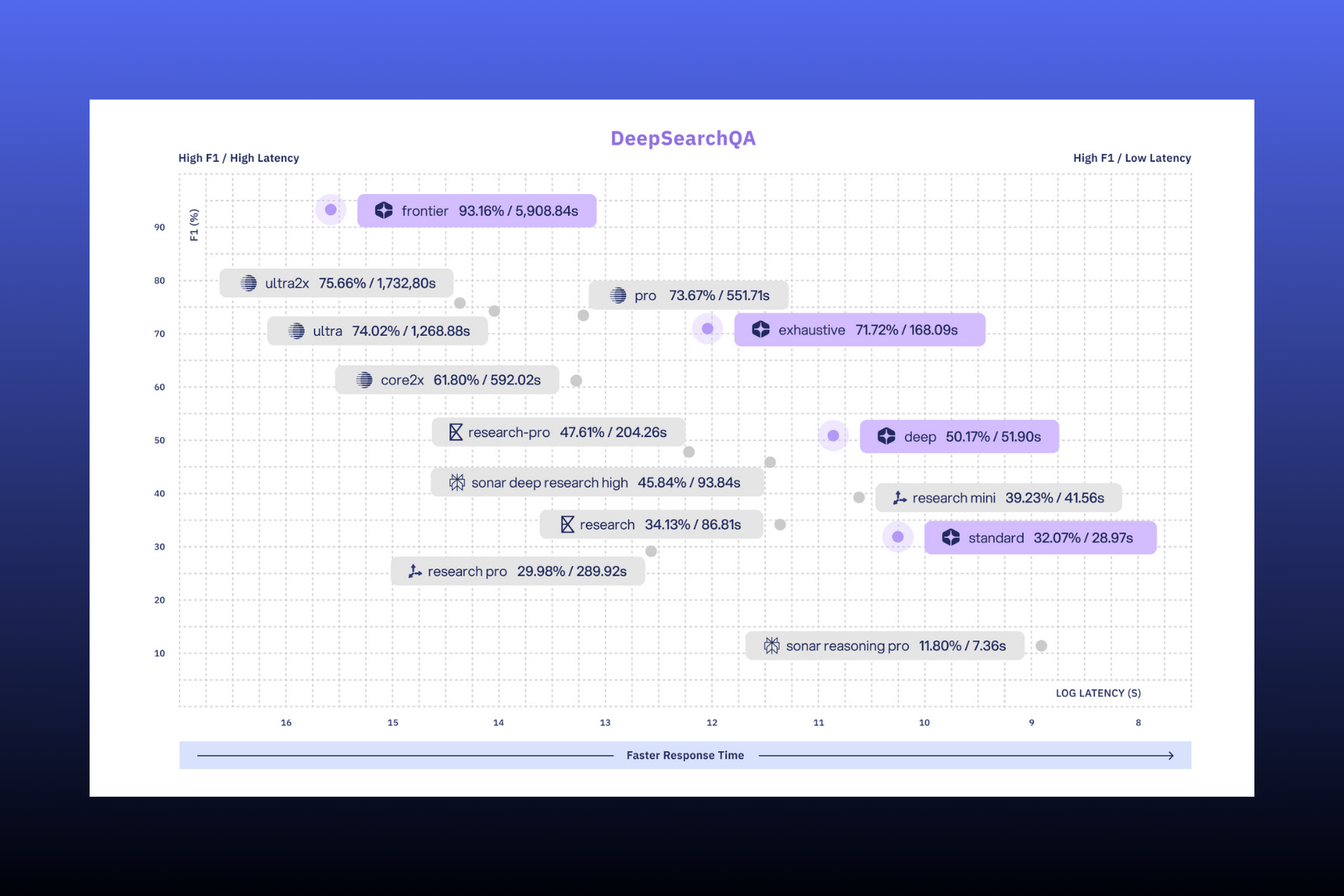Click the ultra2x striped sphere icon
The image size is (1344, 896).
point(249,283)
